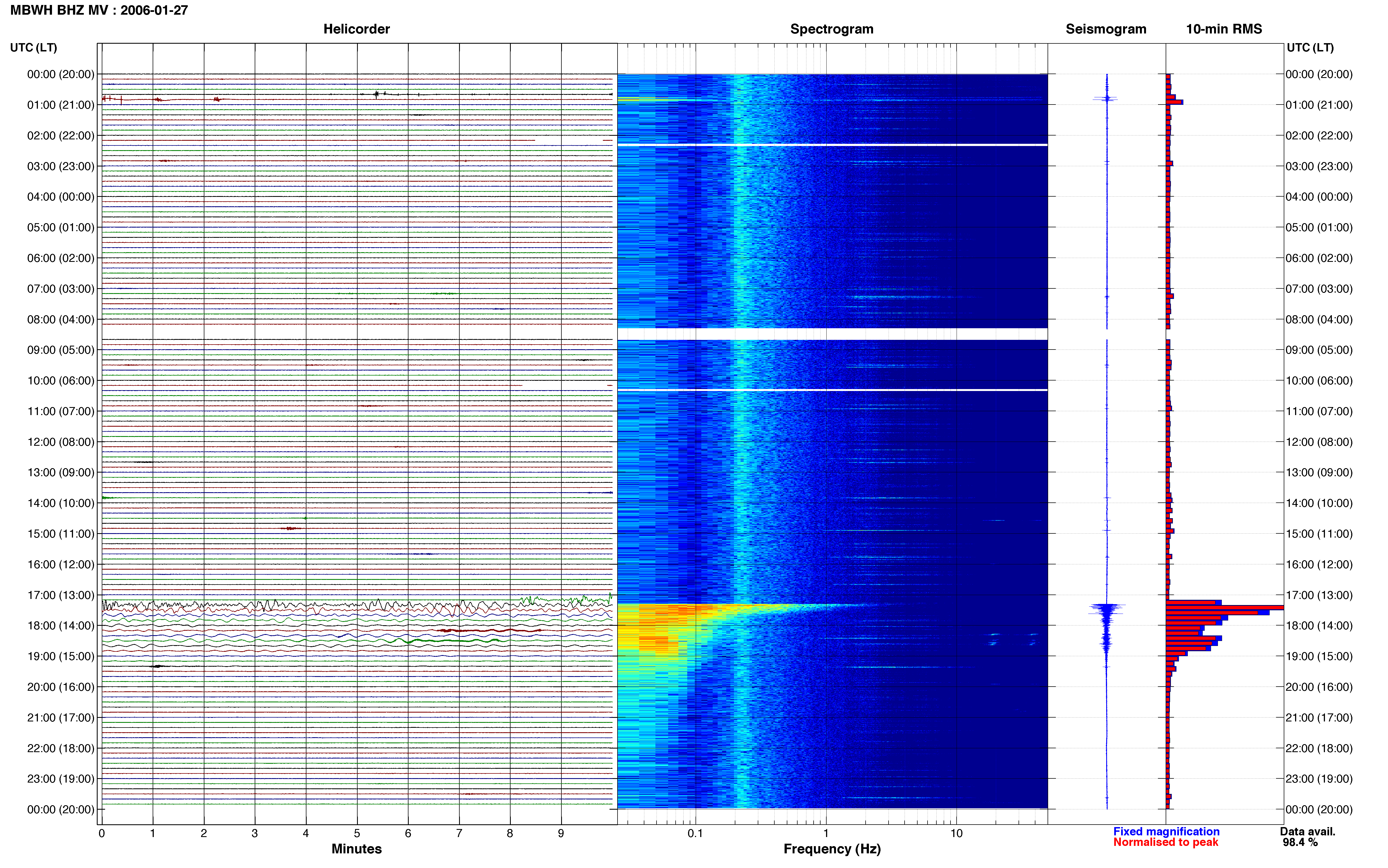Image resolution: width=1388 pixels, height=868 pixels.
Task: Click the left 'UTC (LT)' axis label
Action: 34,48
